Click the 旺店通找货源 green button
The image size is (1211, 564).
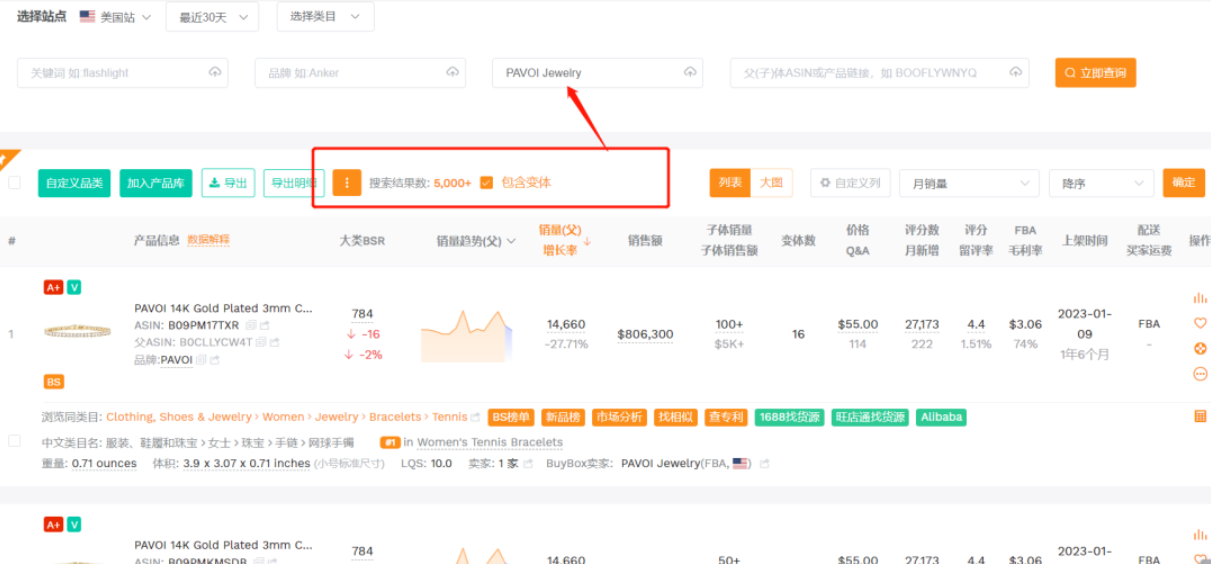click(870, 417)
